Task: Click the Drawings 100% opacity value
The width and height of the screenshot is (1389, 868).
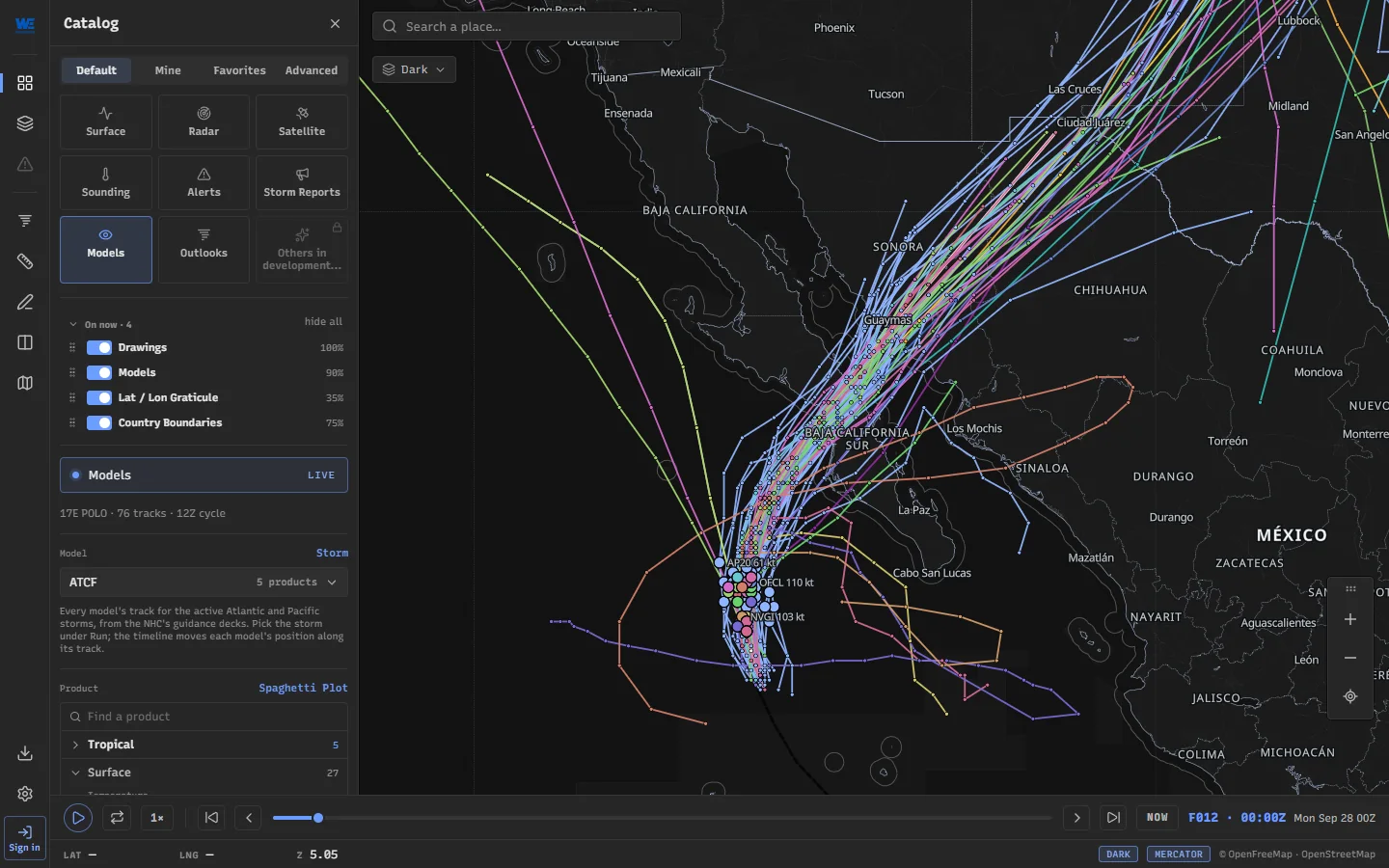Action: click(332, 348)
